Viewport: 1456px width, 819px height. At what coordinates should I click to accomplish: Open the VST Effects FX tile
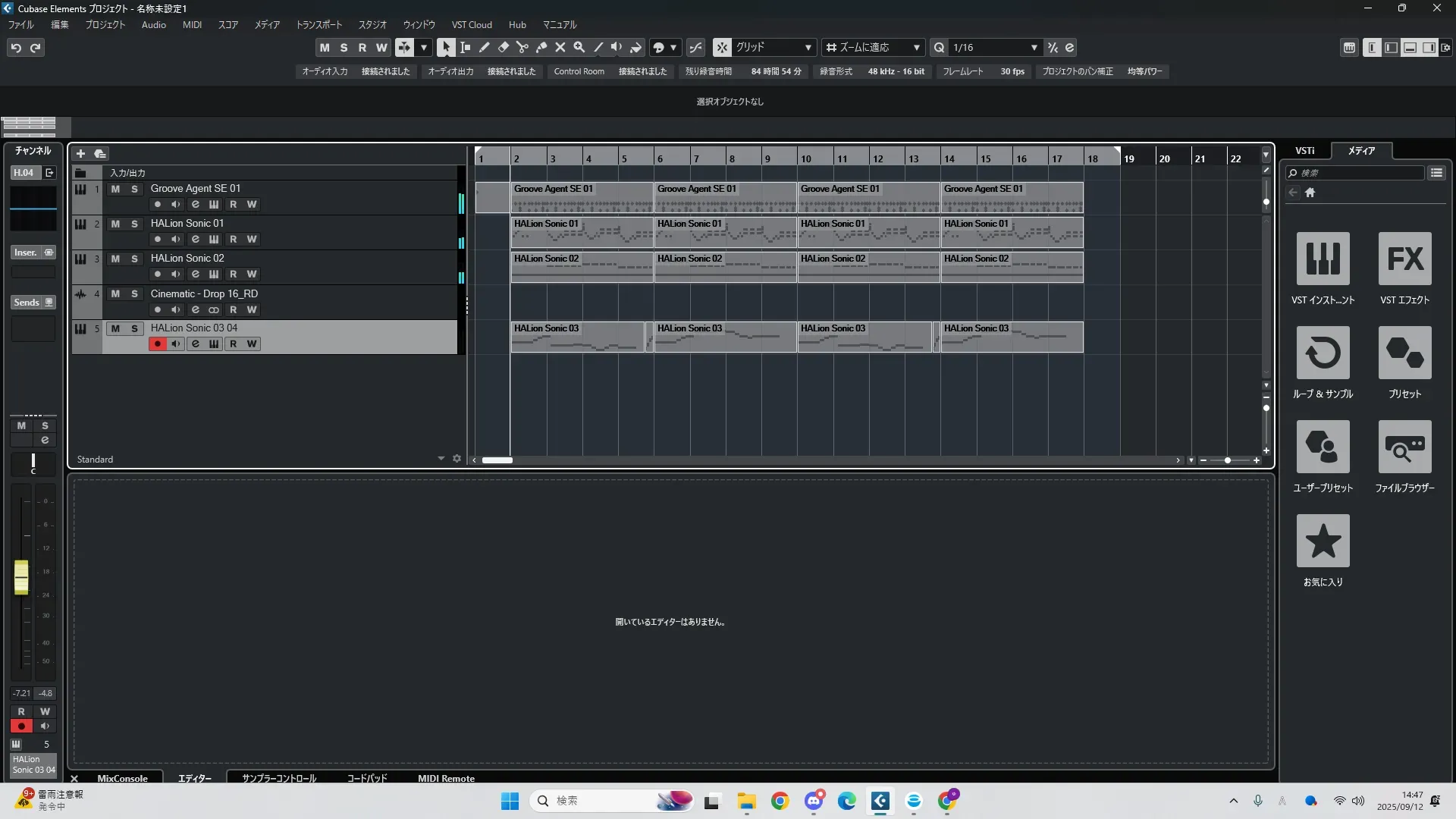tap(1404, 259)
